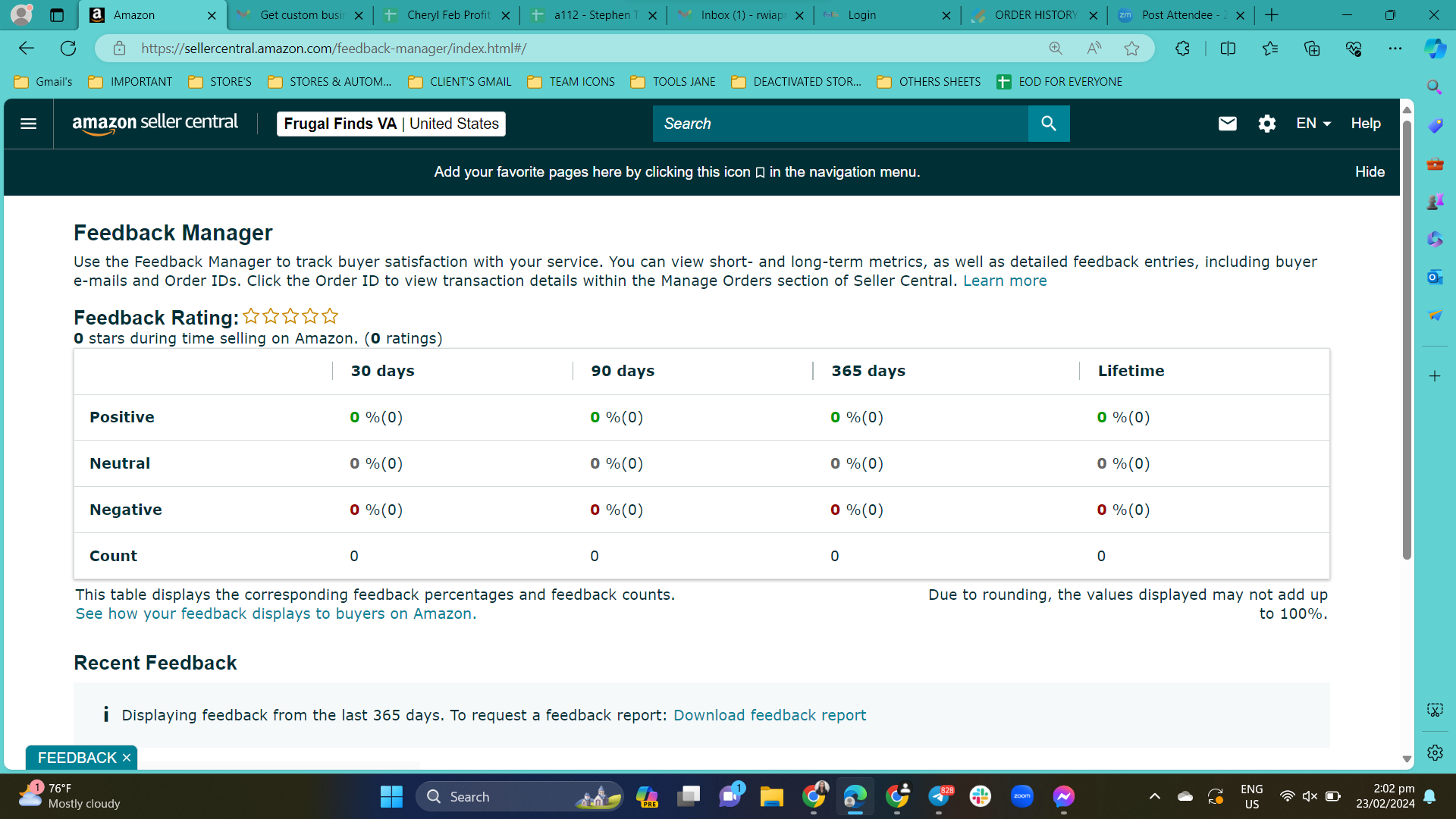
Task: Switch to the ORDER HISTORY tab
Action: 1036,15
